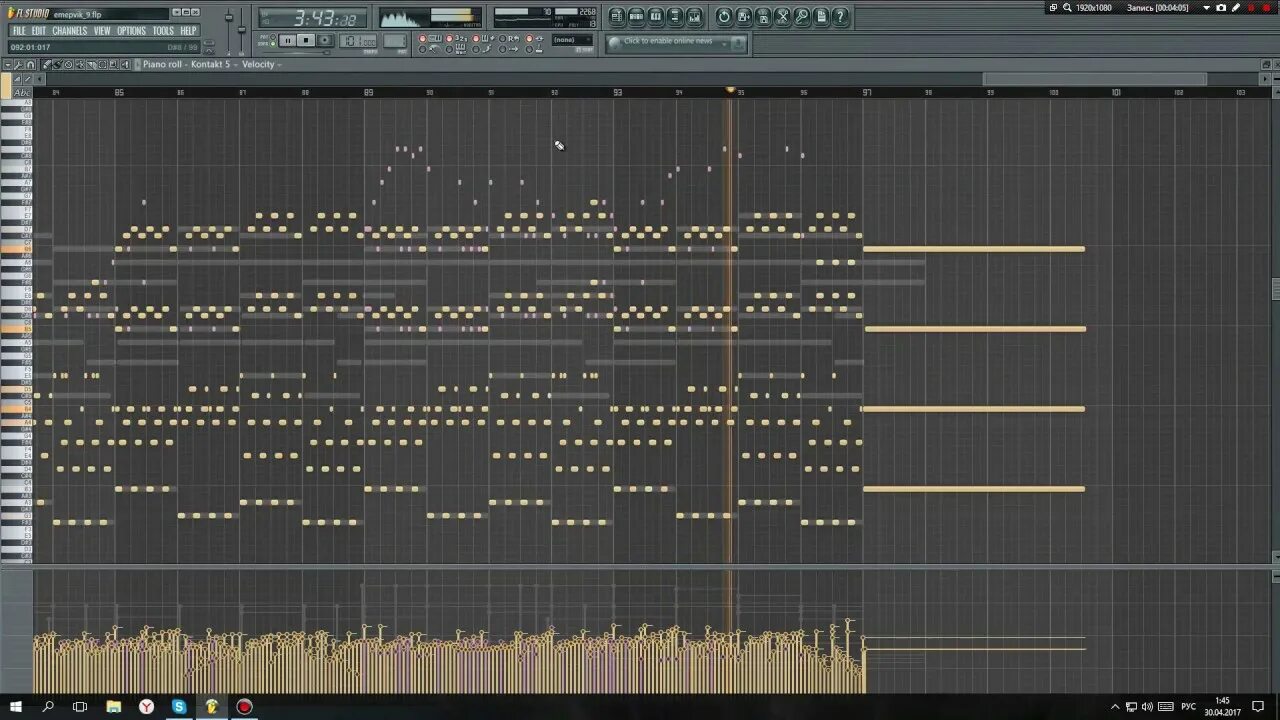Toggle the metronome switch

click(429, 49)
